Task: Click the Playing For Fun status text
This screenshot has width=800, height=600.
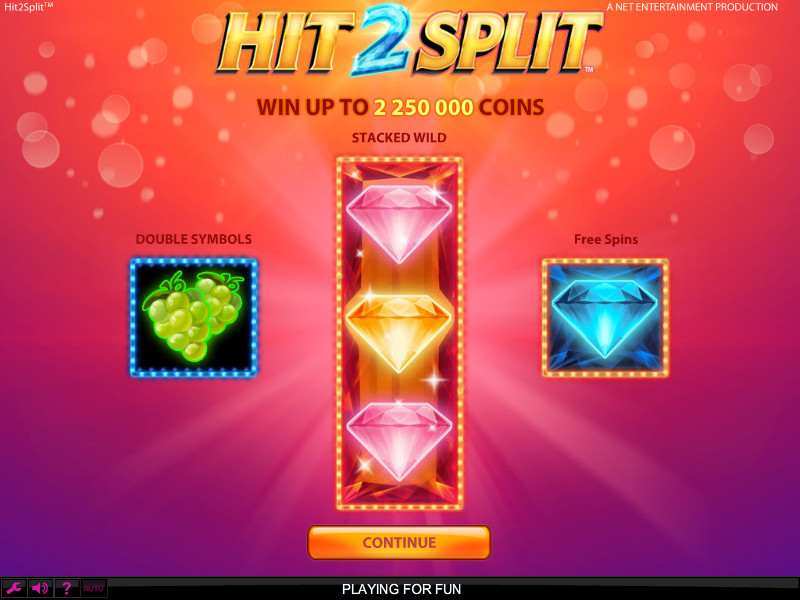Action: click(x=402, y=589)
